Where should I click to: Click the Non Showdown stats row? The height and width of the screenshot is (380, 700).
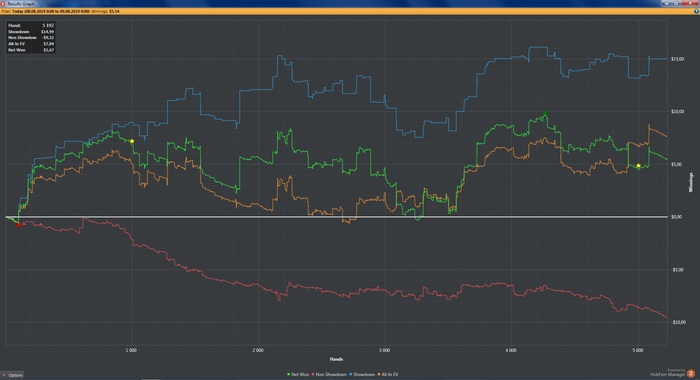click(31, 38)
